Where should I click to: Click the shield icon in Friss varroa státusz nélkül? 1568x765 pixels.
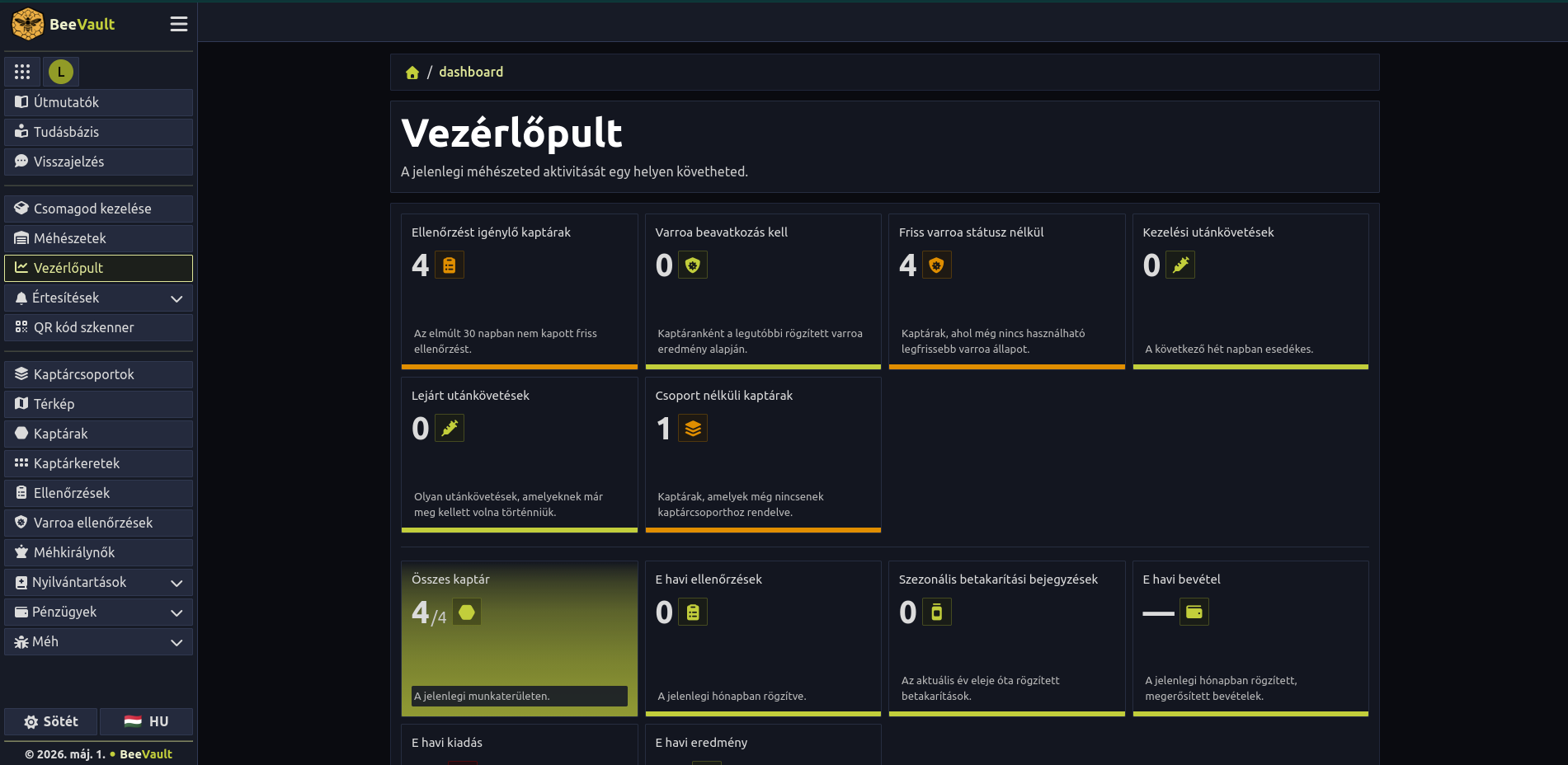(x=936, y=265)
